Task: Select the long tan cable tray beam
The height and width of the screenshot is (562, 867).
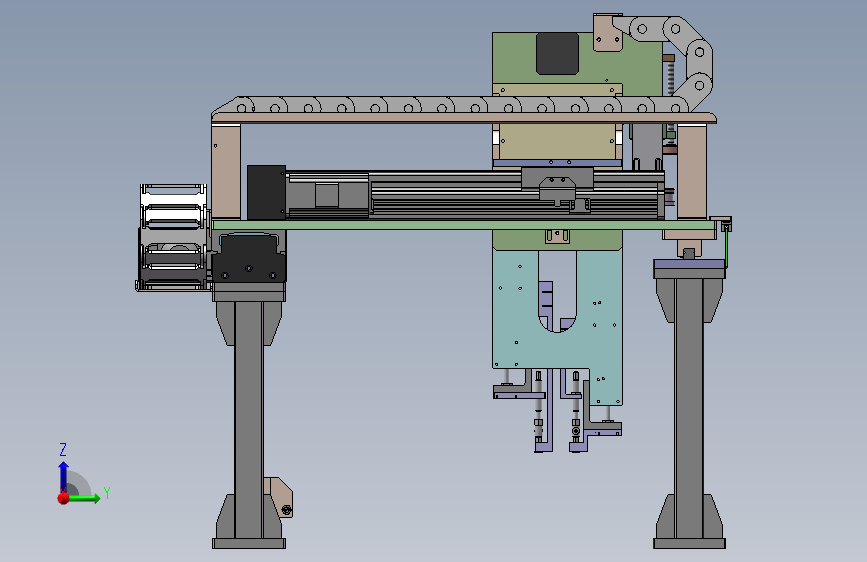Action: pyautogui.click(x=464, y=117)
